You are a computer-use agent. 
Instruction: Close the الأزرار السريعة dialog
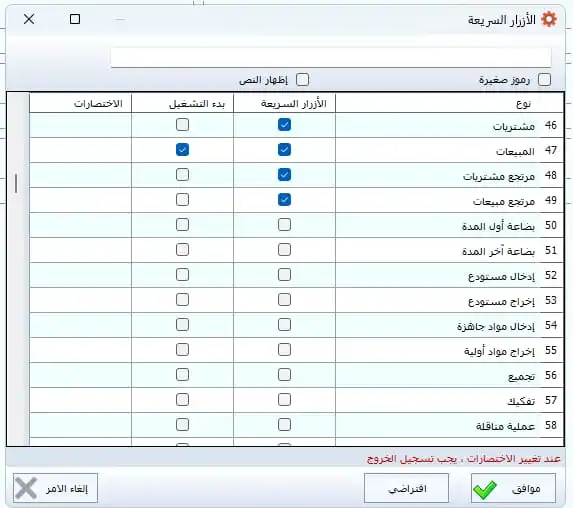29,19
